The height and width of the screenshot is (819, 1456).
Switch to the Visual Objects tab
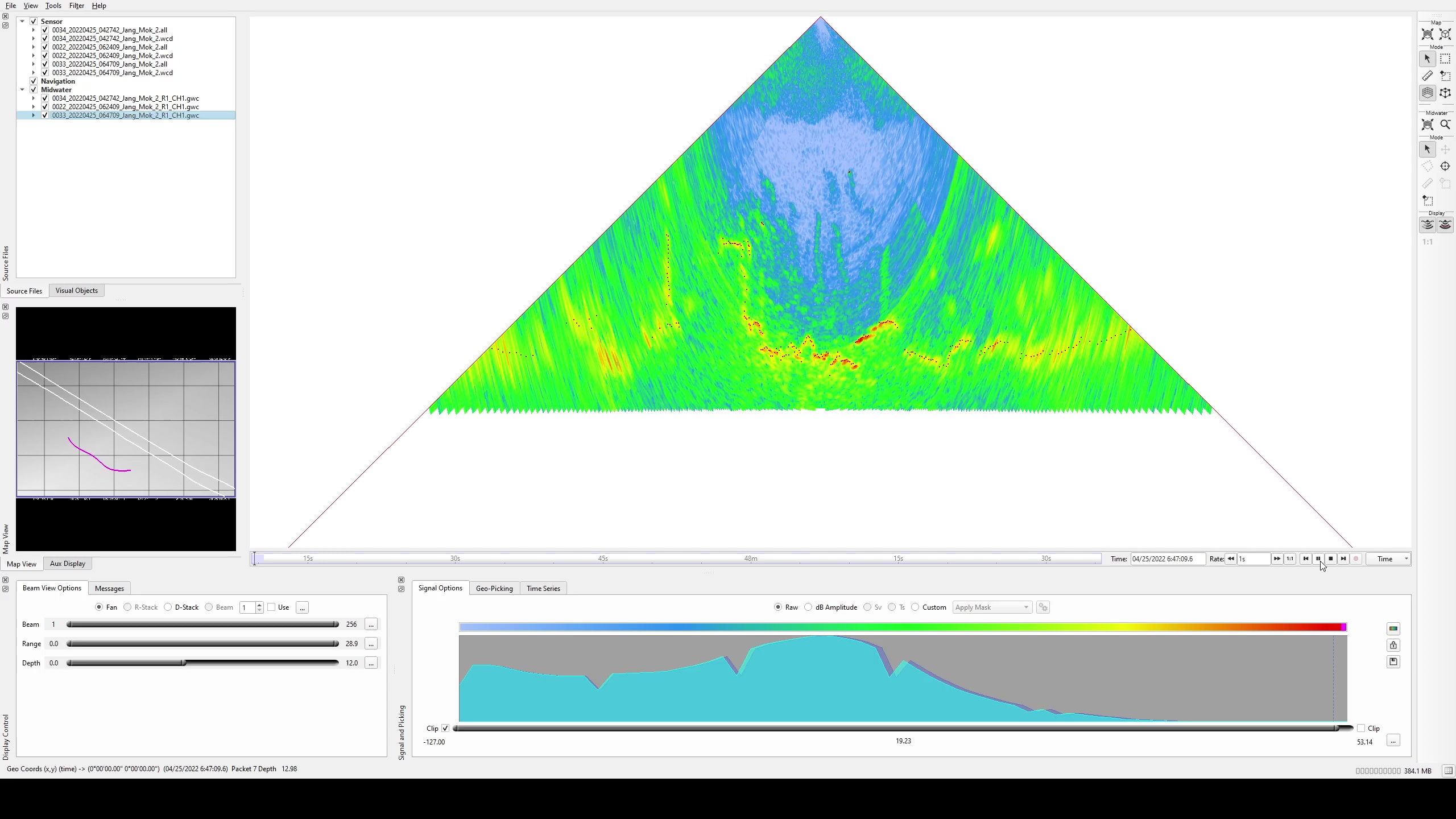77,291
